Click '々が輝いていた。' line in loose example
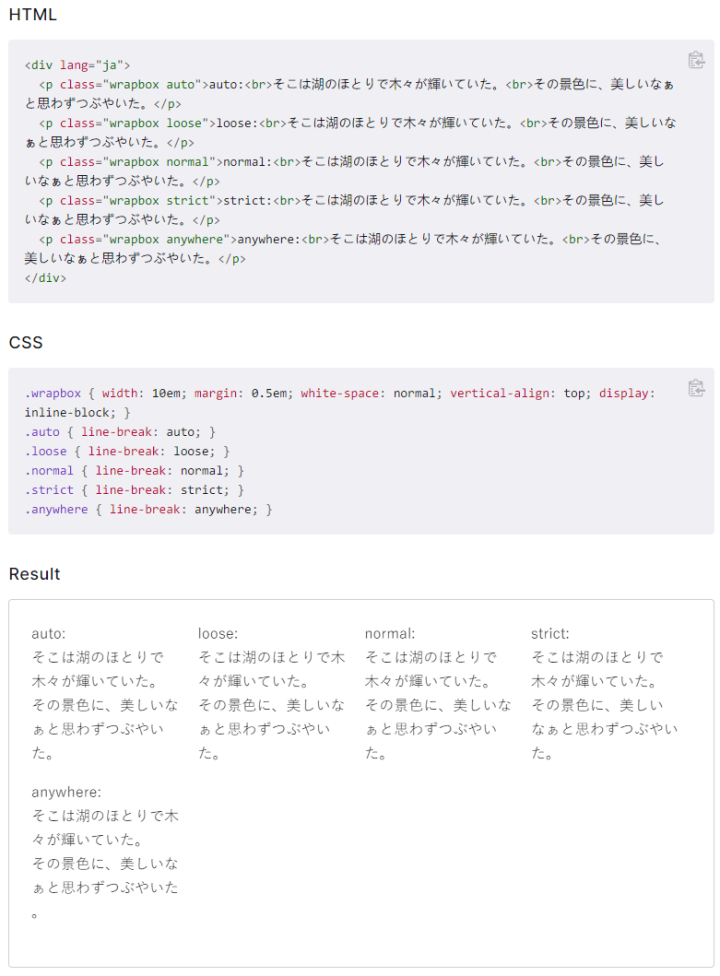This screenshot has height=976, width=720. coord(254,681)
